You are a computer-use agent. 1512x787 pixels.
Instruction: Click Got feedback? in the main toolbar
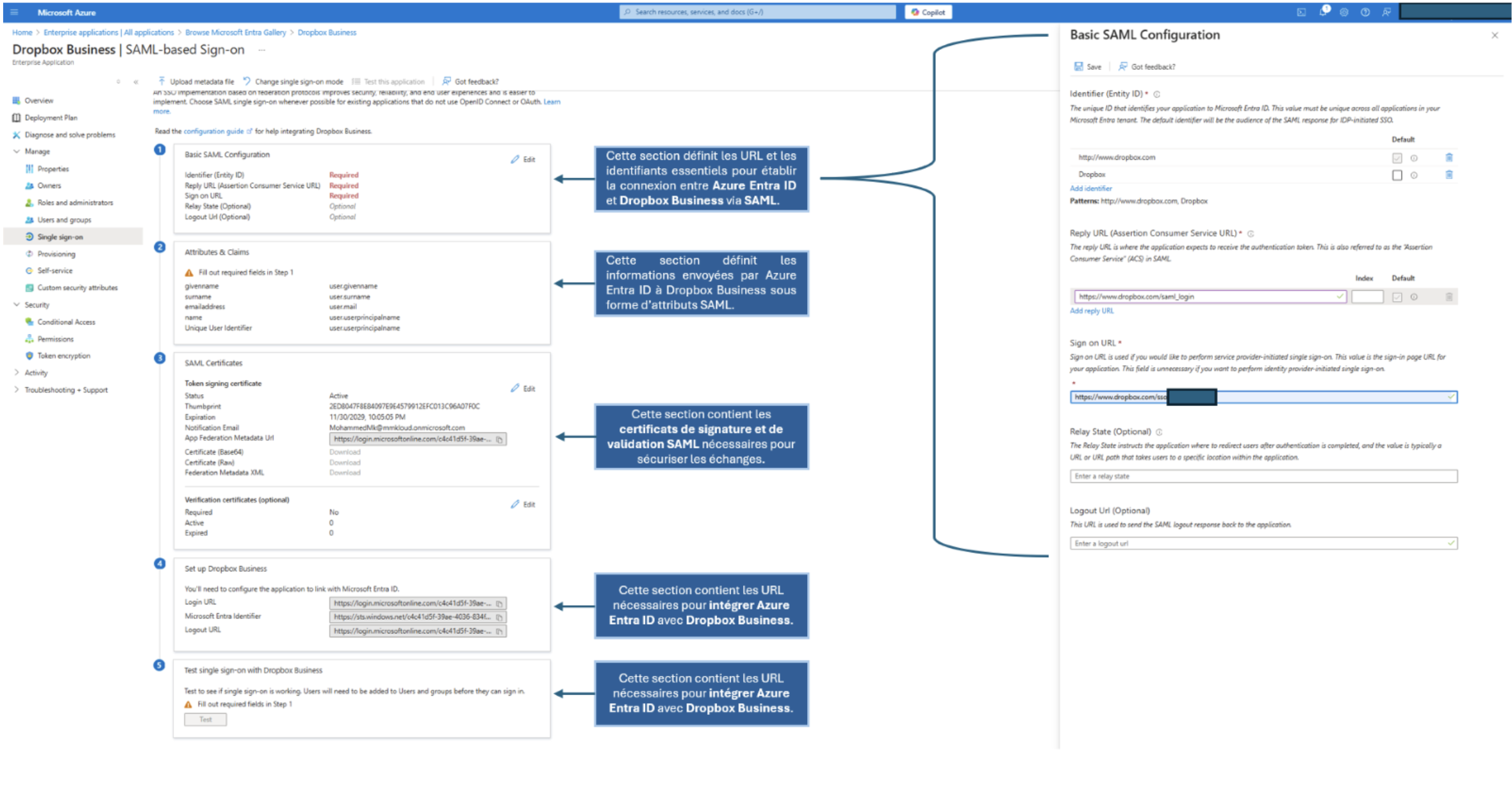click(x=471, y=82)
